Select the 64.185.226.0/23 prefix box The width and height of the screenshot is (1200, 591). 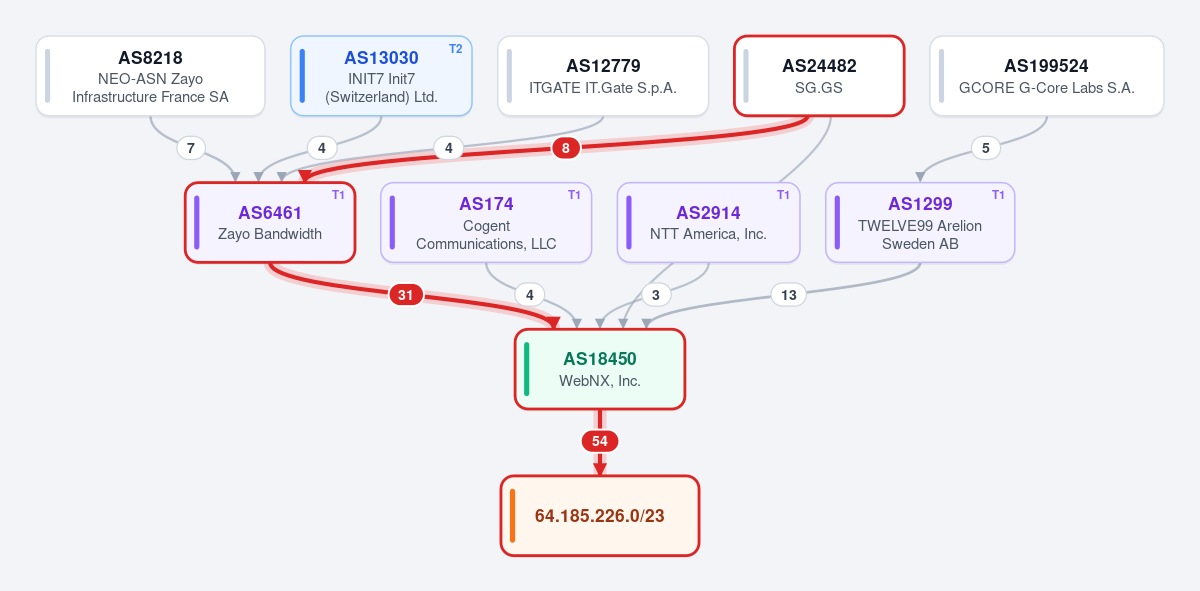pyautogui.click(x=600, y=516)
